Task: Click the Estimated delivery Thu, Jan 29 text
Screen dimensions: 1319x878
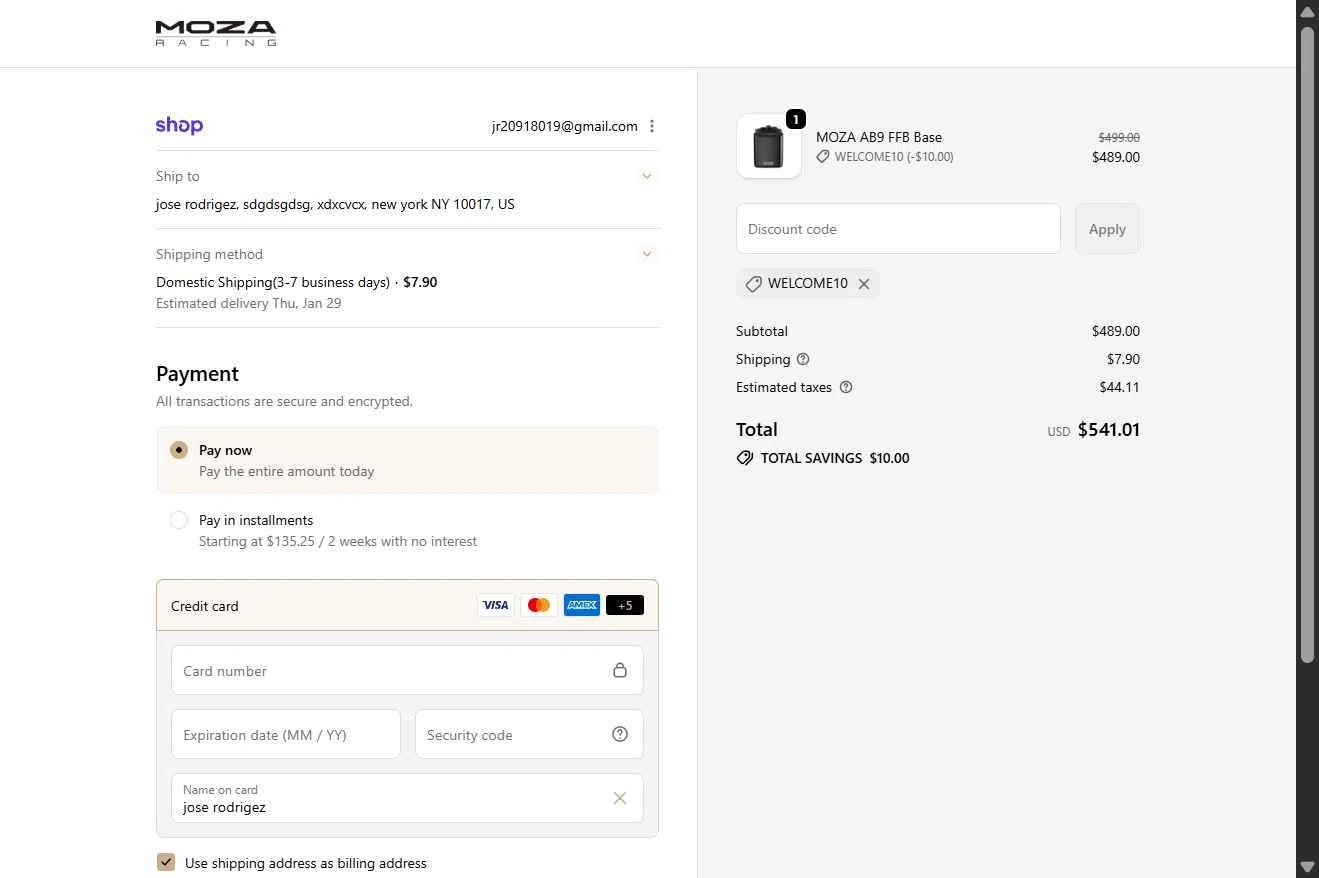Action: [x=248, y=303]
